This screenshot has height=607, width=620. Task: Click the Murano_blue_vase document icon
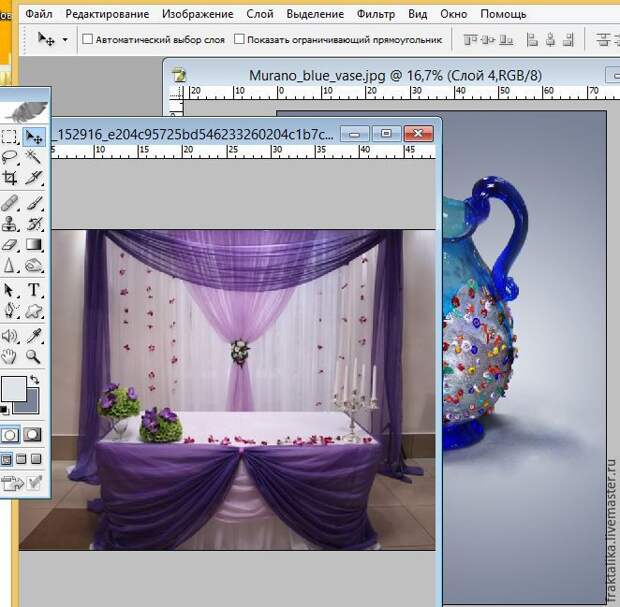coord(179,75)
